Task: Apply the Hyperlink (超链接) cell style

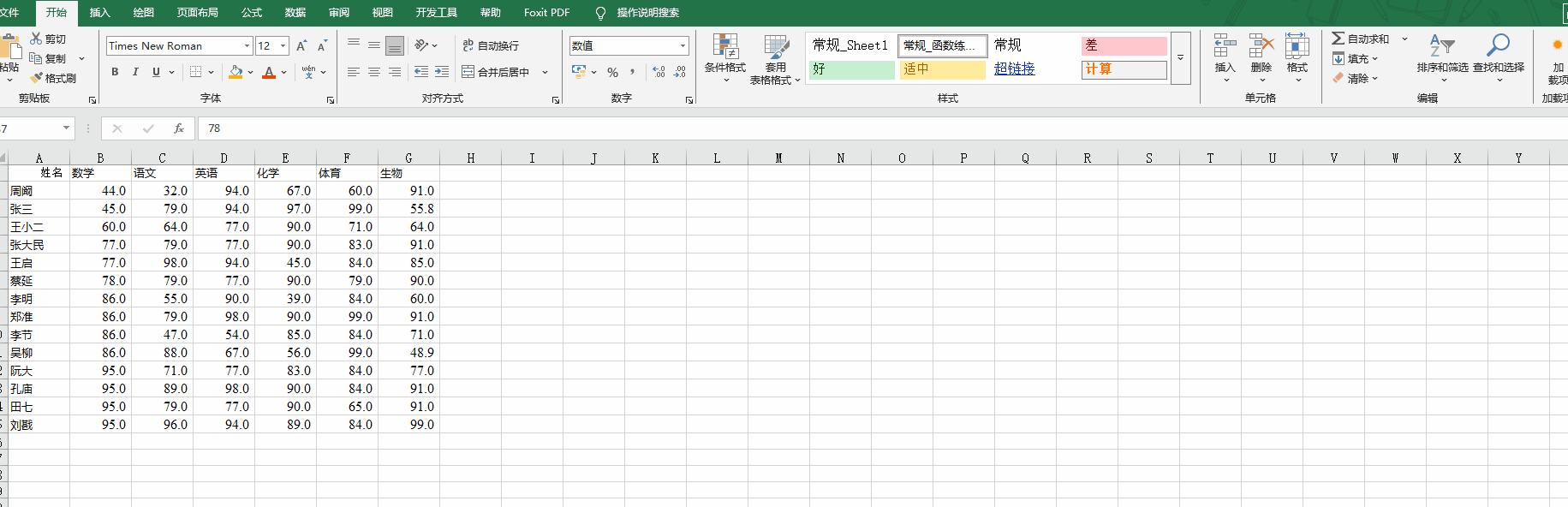Action: pyautogui.click(x=1014, y=69)
